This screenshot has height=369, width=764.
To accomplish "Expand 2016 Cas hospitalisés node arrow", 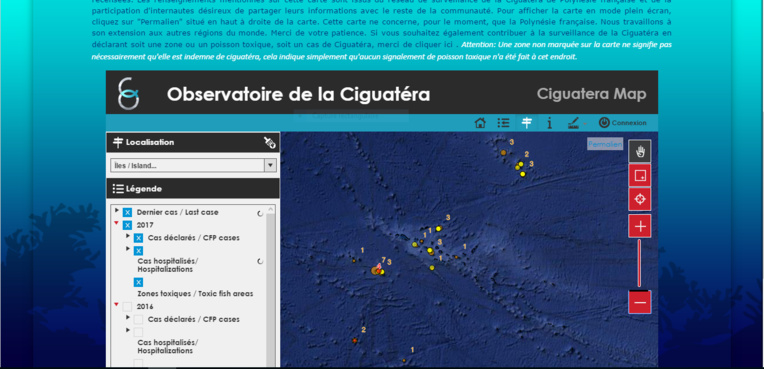I will click(128, 330).
